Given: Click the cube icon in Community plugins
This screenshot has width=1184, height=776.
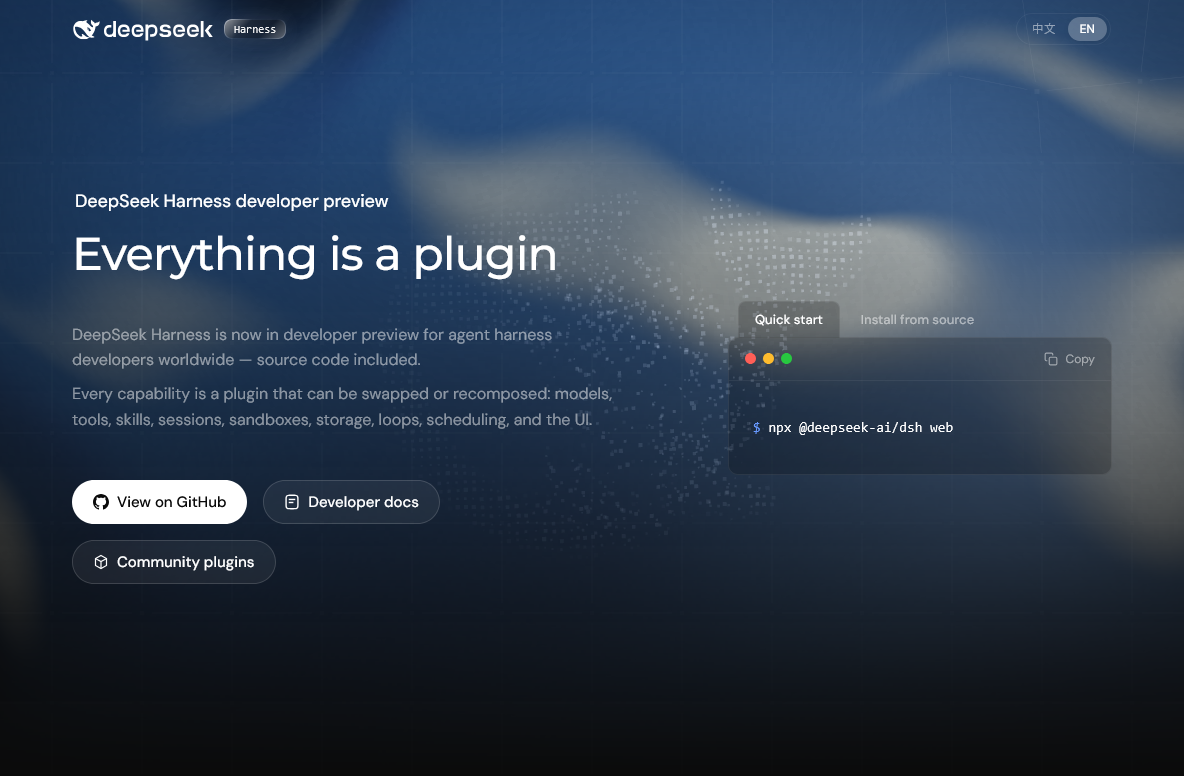Looking at the screenshot, I should 100,562.
